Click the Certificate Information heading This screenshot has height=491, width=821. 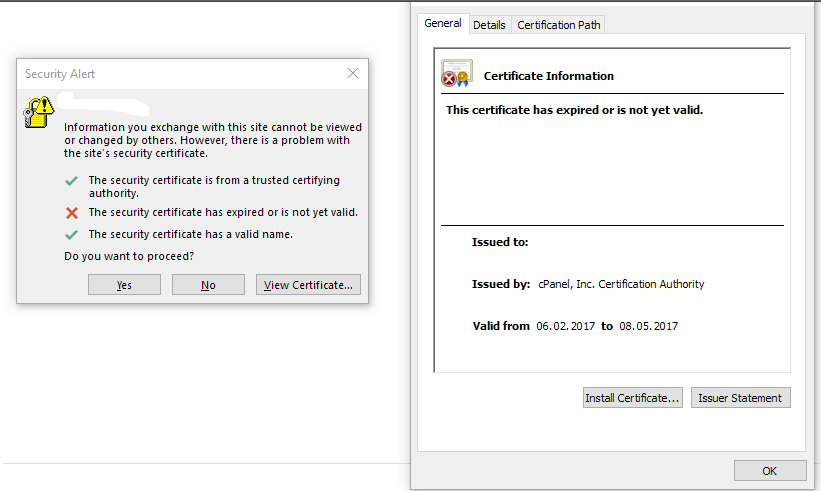(x=549, y=76)
